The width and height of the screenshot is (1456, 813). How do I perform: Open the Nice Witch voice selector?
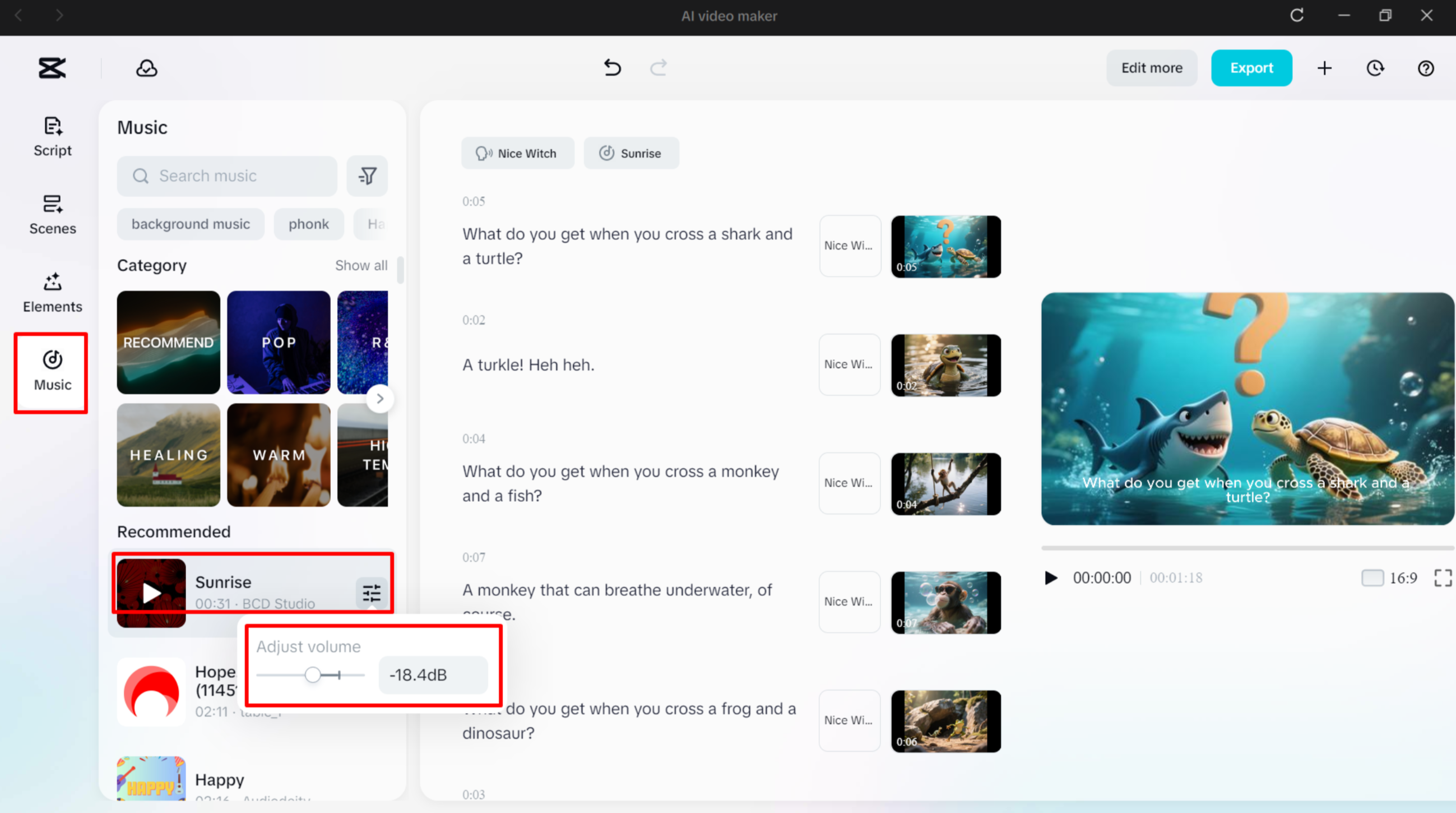click(517, 153)
